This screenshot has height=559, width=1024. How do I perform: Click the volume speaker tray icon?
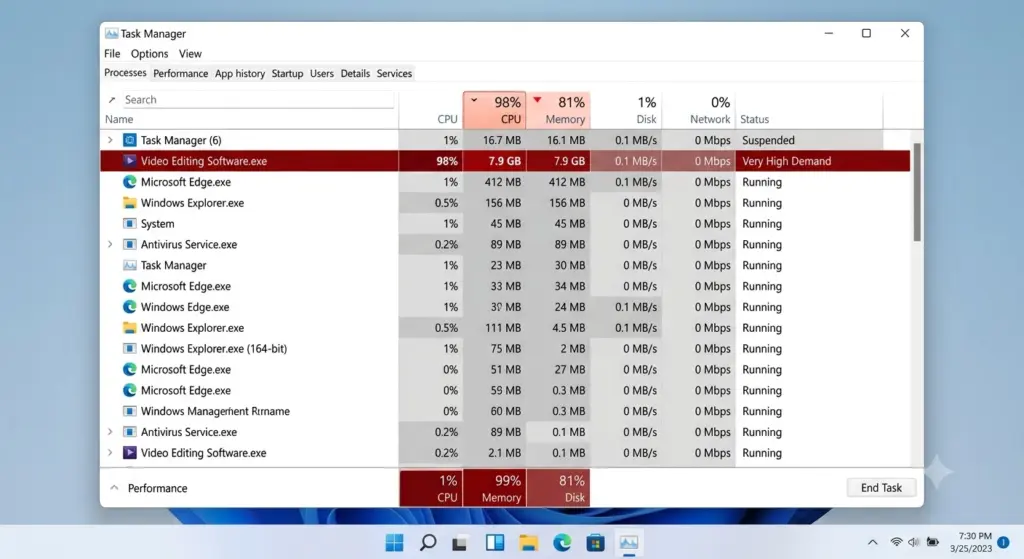[x=914, y=542]
